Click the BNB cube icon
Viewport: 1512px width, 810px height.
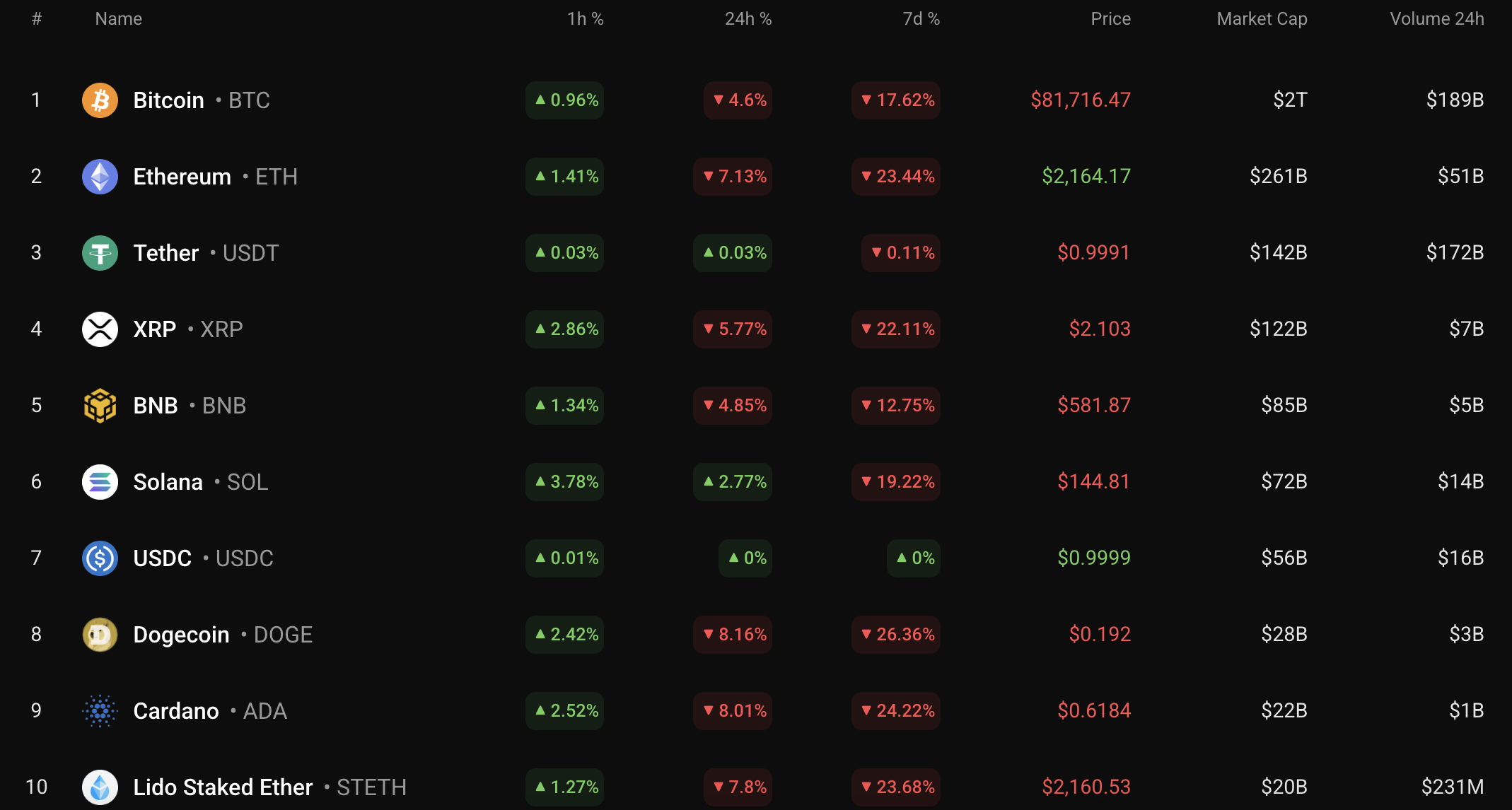(100, 406)
